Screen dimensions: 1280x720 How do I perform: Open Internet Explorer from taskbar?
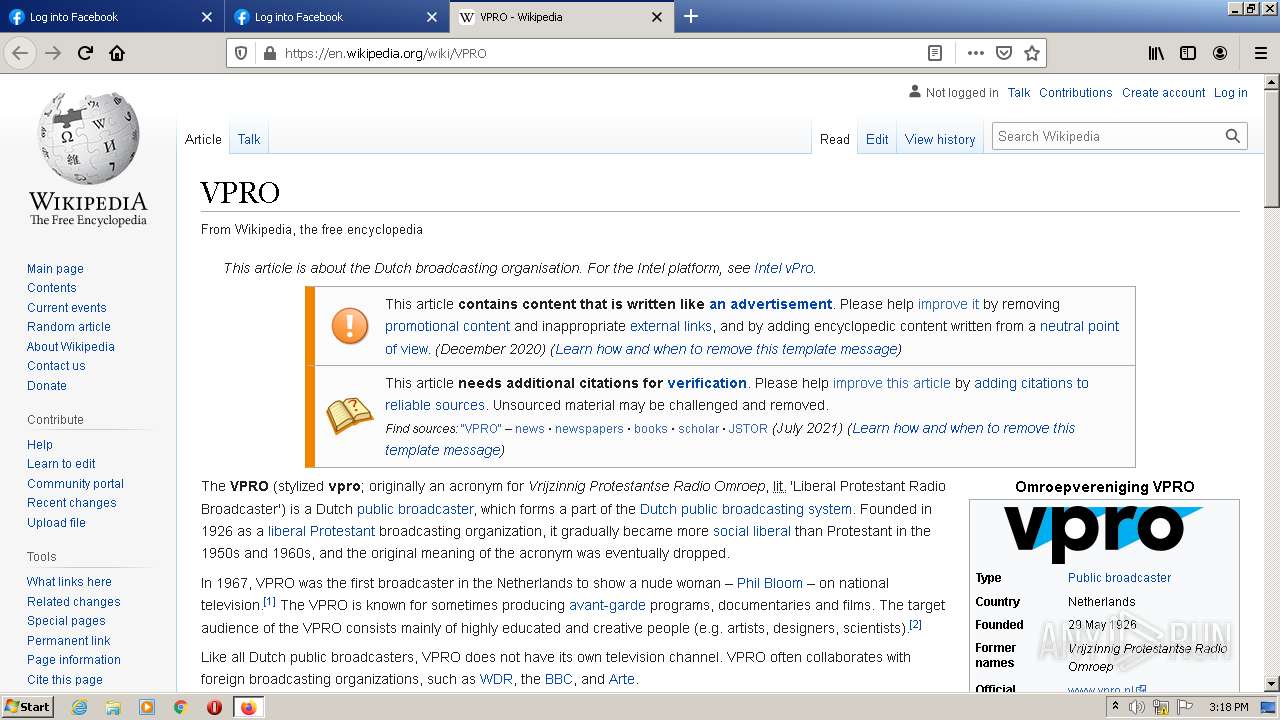point(80,707)
